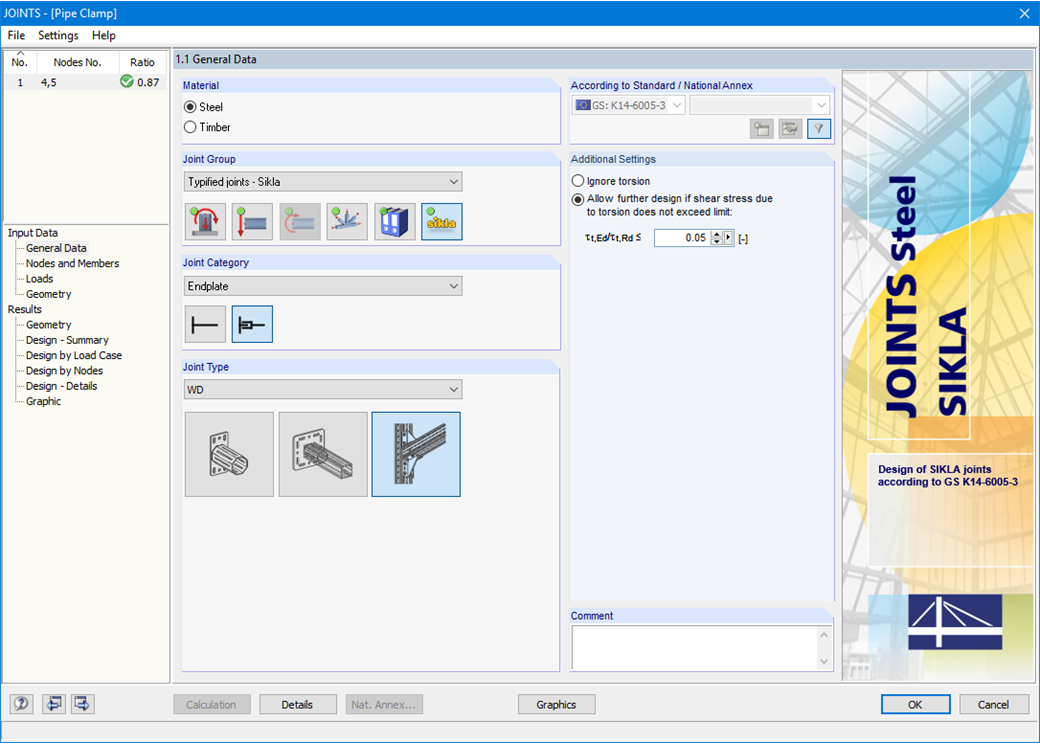The image size is (1040, 744).
Task: Select the Timber material radio button
Action: point(191,127)
